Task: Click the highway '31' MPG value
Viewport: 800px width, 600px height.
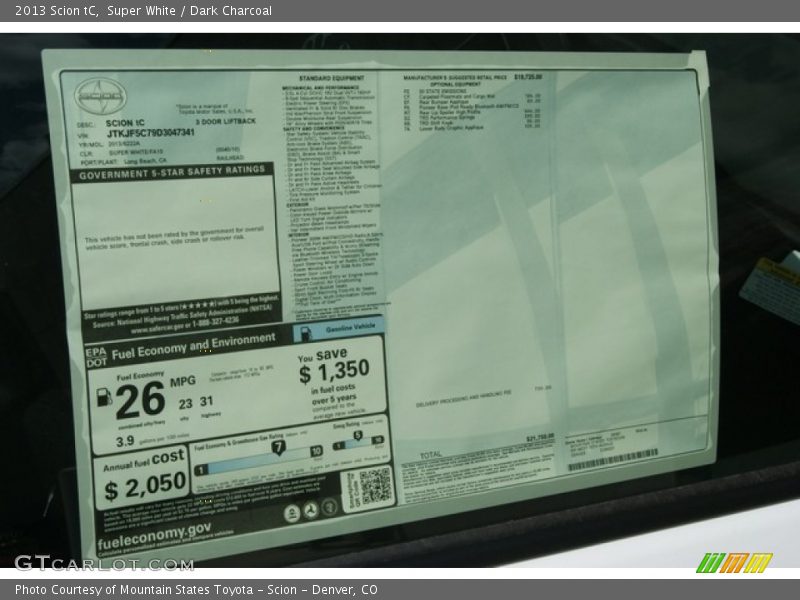Action: tap(206, 402)
